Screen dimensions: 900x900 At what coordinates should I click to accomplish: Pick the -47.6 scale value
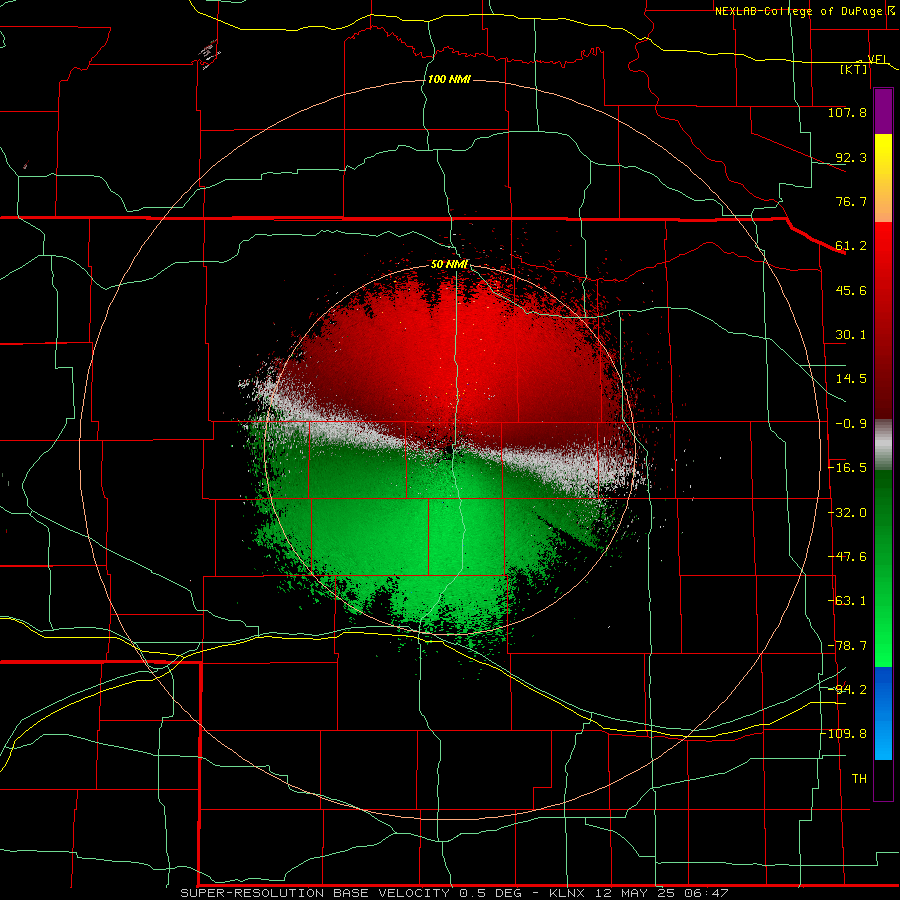coord(847,557)
